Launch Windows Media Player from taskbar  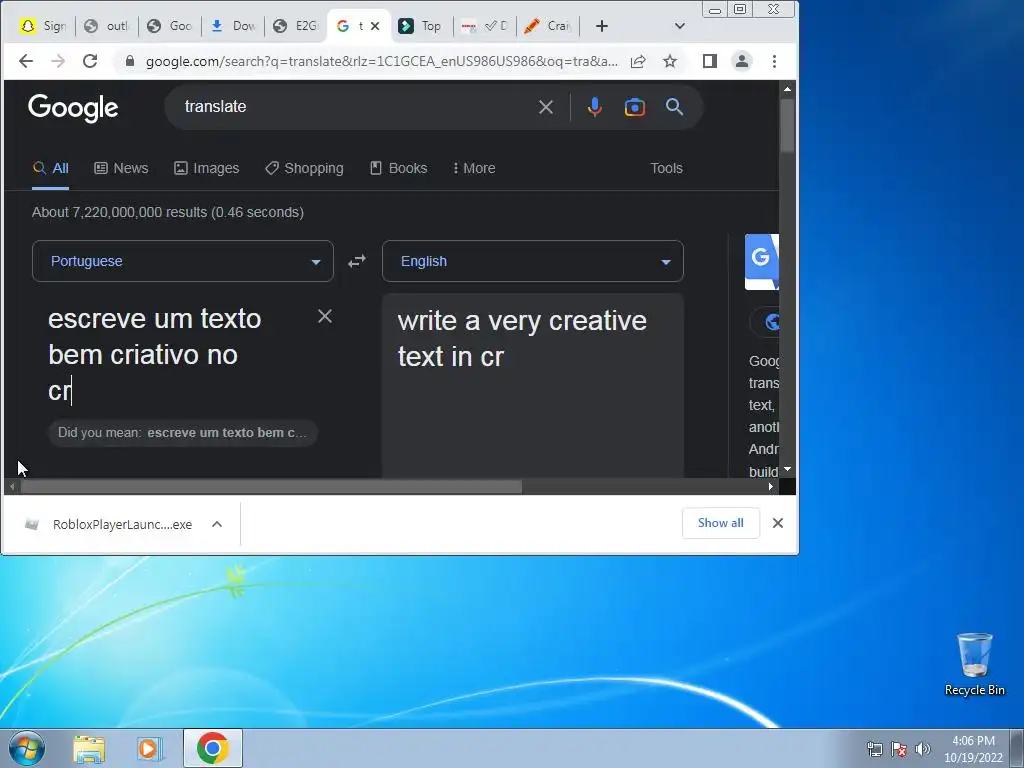pyautogui.click(x=150, y=749)
